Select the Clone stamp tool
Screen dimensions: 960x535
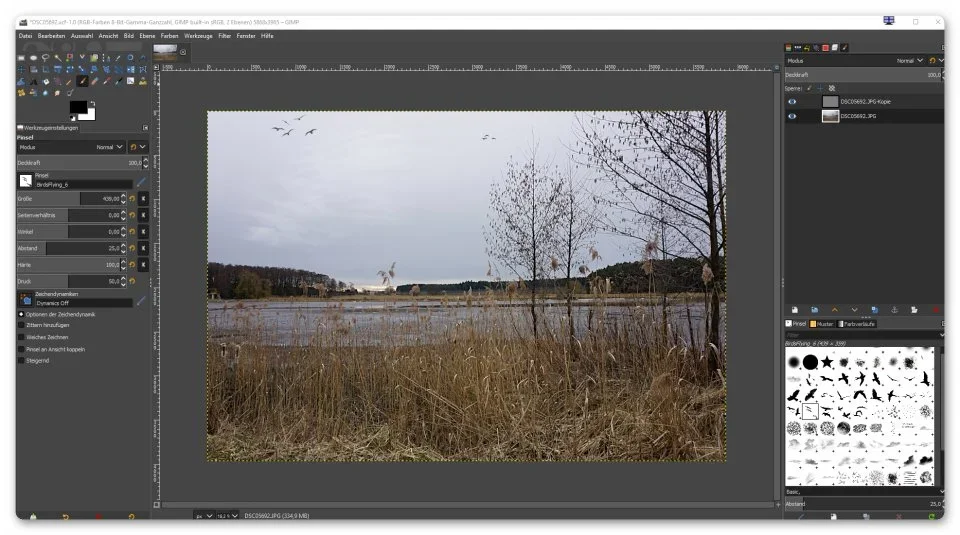click(x=143, y=81)
